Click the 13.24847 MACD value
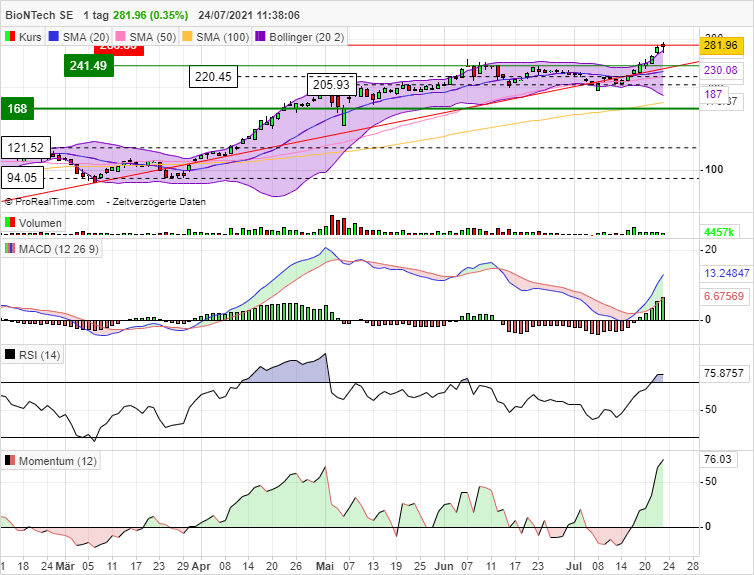This screenshot has width=754, height=575. pyautogui.click(x=727, y=273)
